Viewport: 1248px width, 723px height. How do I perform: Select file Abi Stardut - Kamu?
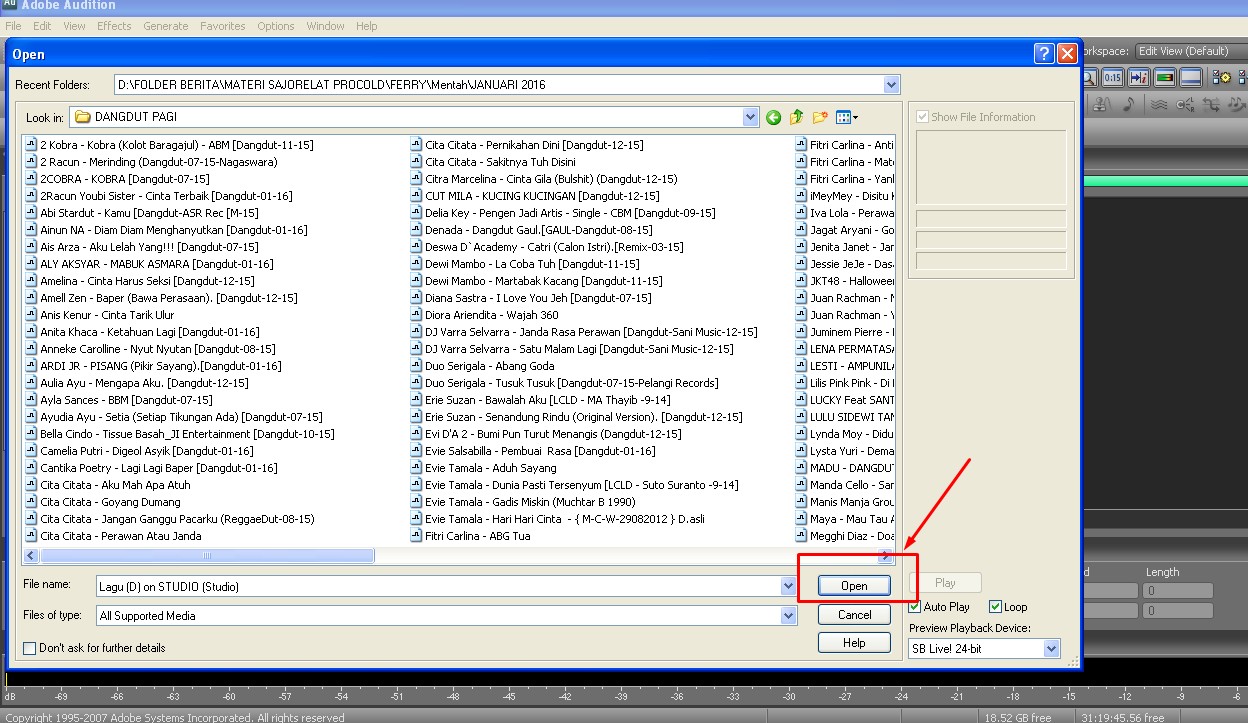[x=141, y=213]
